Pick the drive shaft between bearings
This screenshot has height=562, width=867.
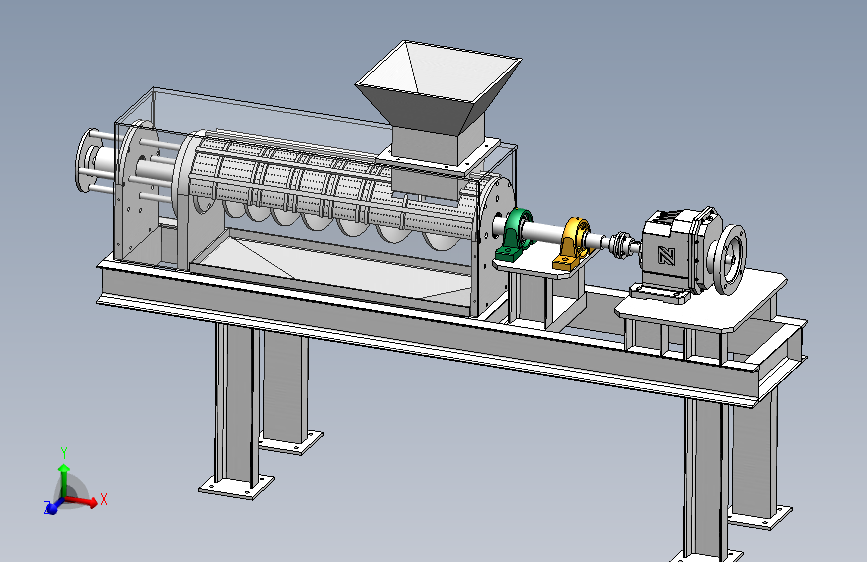(547, 232)
